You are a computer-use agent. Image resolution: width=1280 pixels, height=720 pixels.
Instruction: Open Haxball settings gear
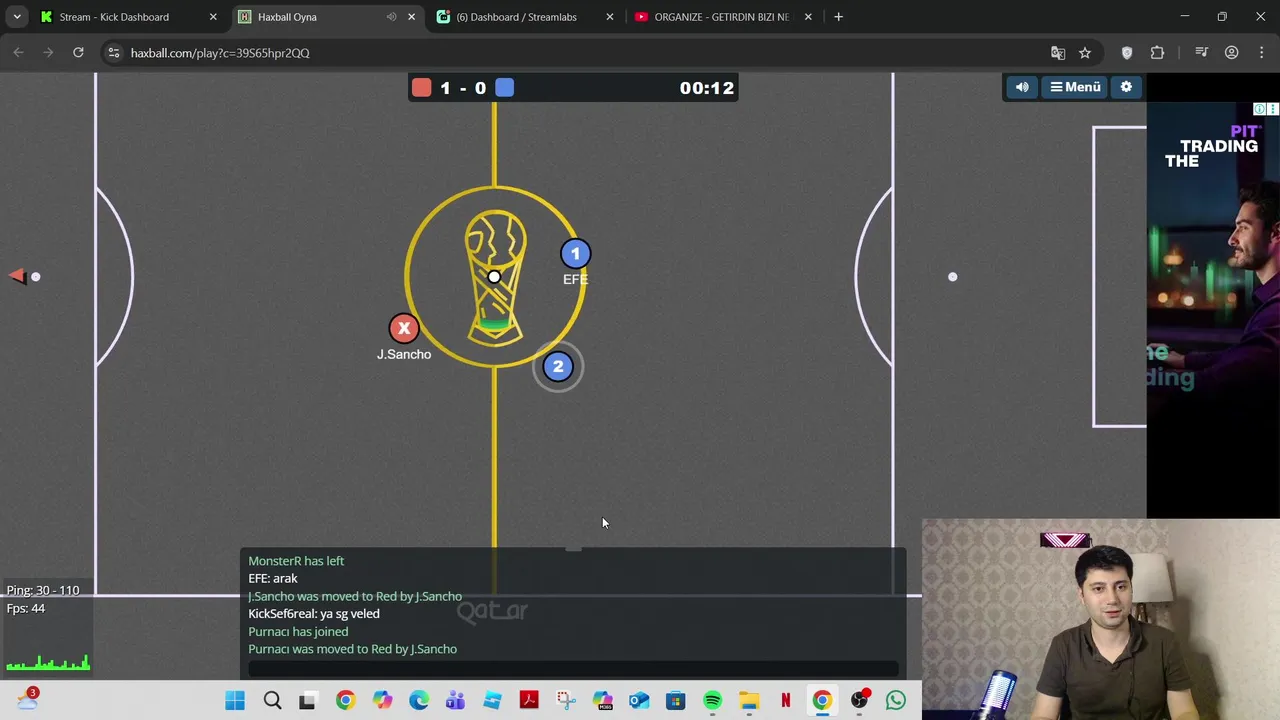[1126, 87]
